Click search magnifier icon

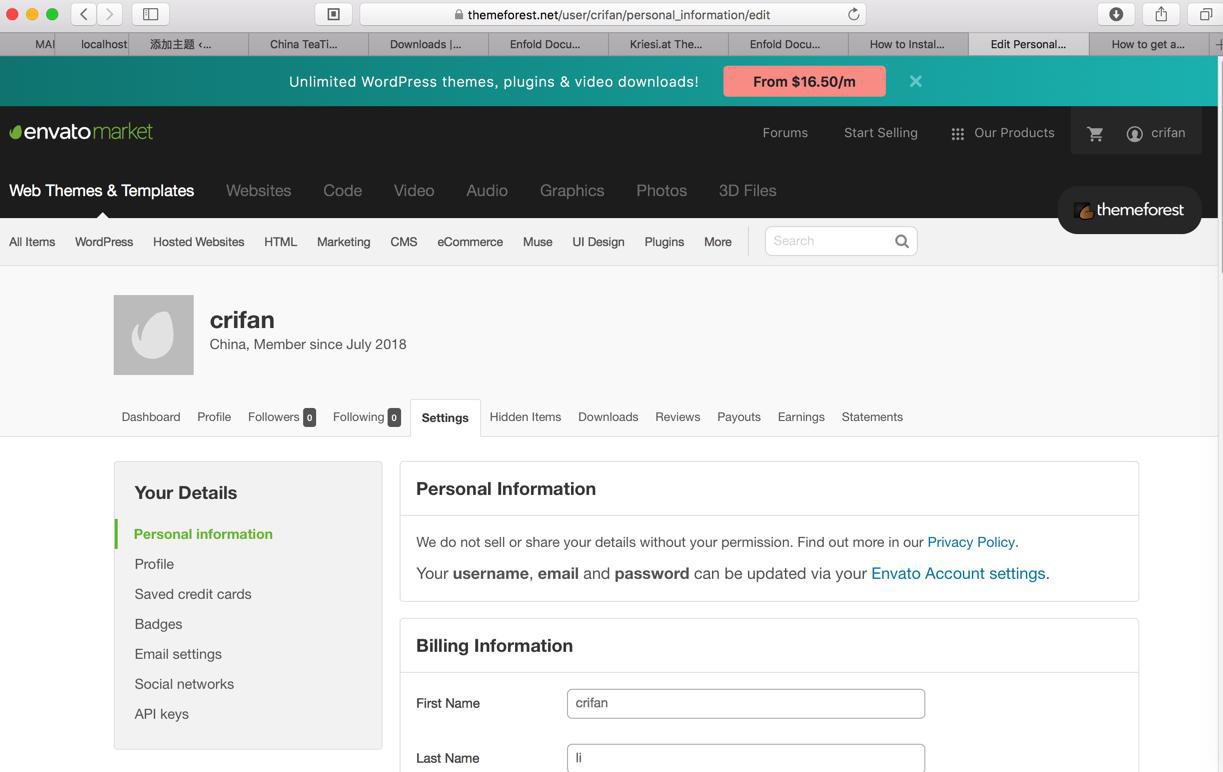click(x=902, y=241)
